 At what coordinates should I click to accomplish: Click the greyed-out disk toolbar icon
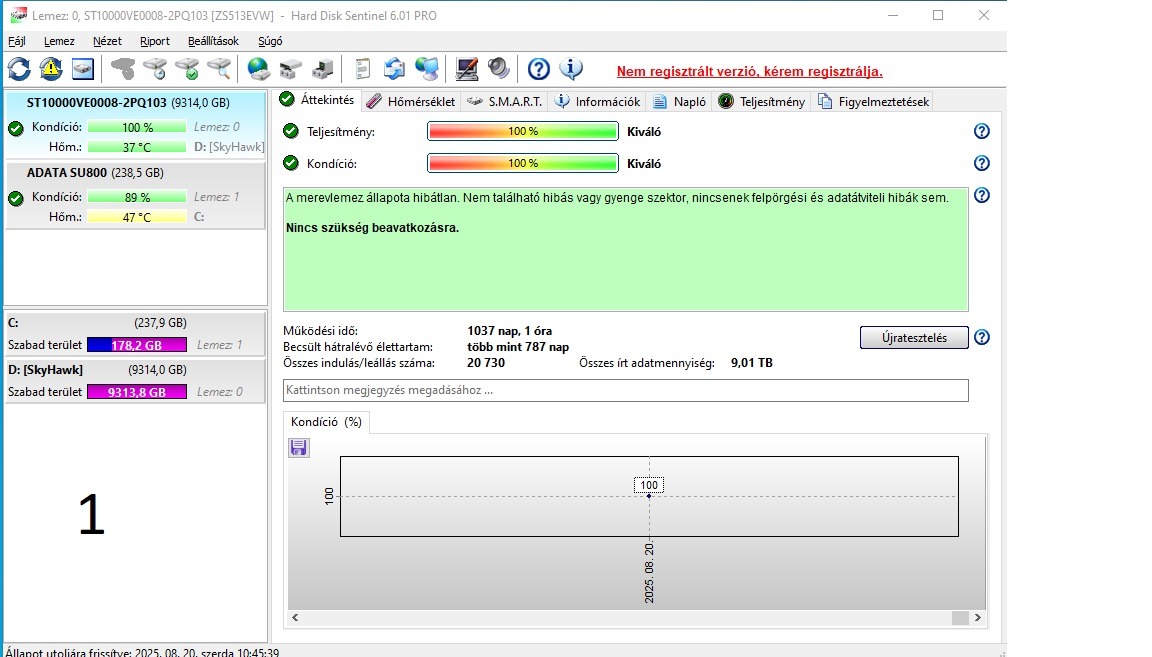(123, 69)
